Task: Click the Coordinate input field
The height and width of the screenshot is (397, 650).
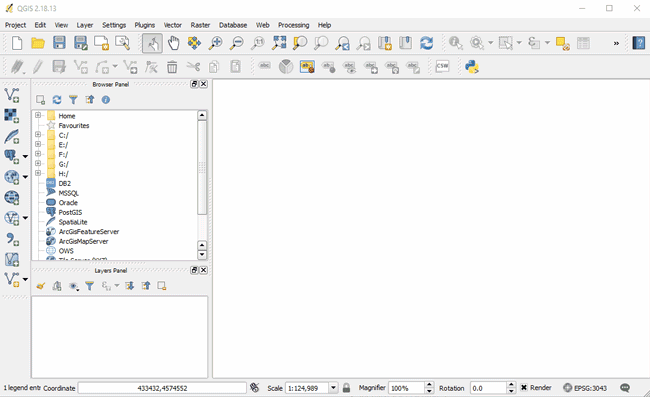Action: [162, 388]
